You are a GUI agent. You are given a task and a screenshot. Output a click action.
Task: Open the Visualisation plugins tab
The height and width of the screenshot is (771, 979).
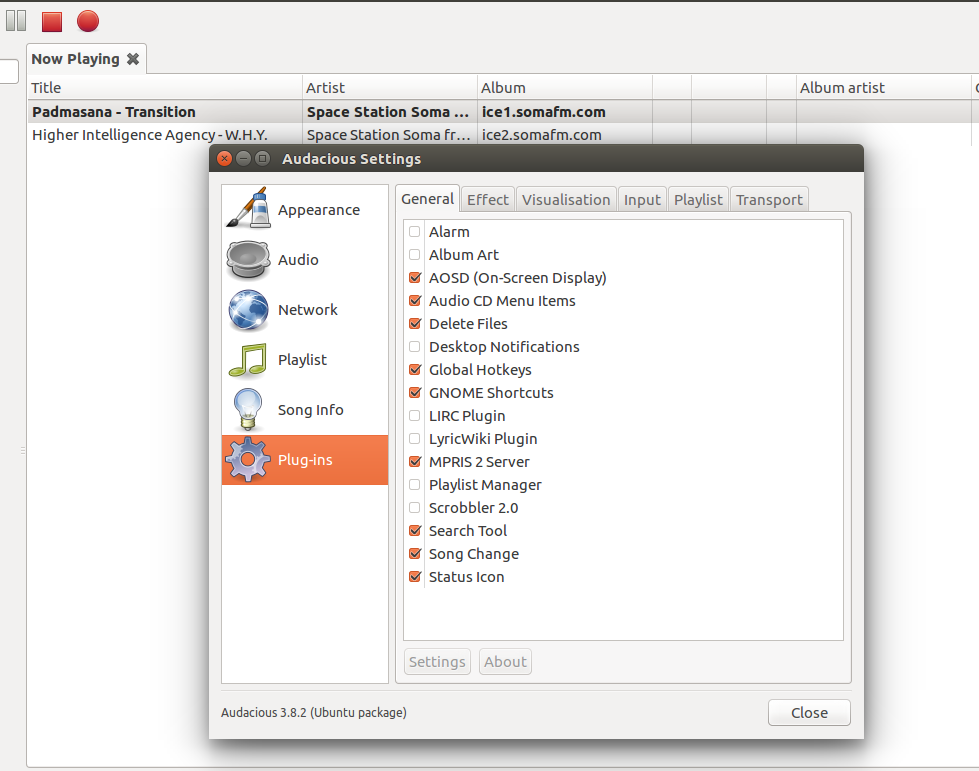(566, 200)
